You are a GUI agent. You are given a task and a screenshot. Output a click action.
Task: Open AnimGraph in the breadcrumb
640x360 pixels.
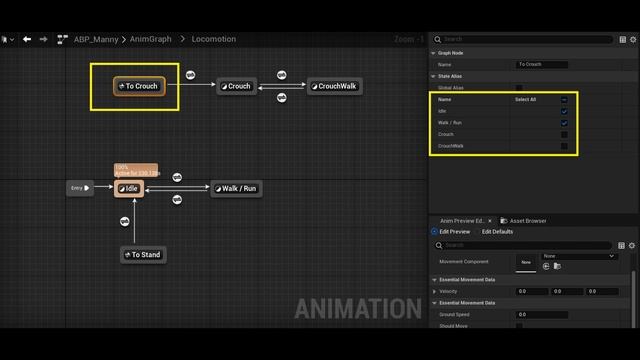[x=151, y=39]
